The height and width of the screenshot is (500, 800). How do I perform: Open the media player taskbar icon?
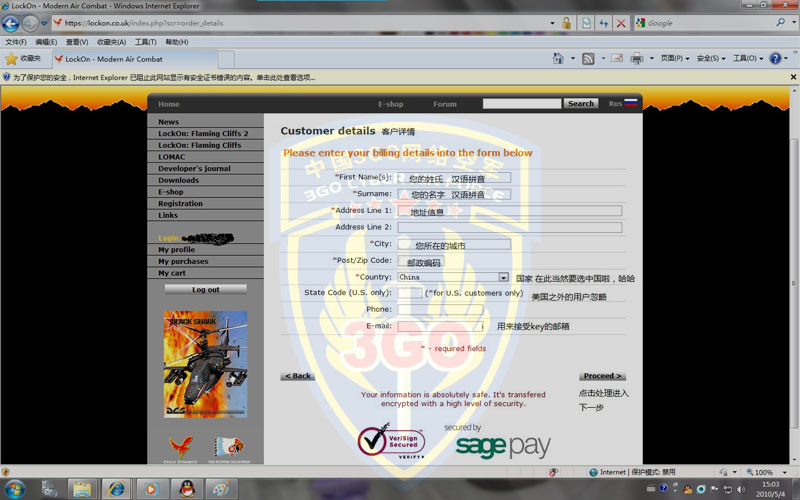coord(151,489)
